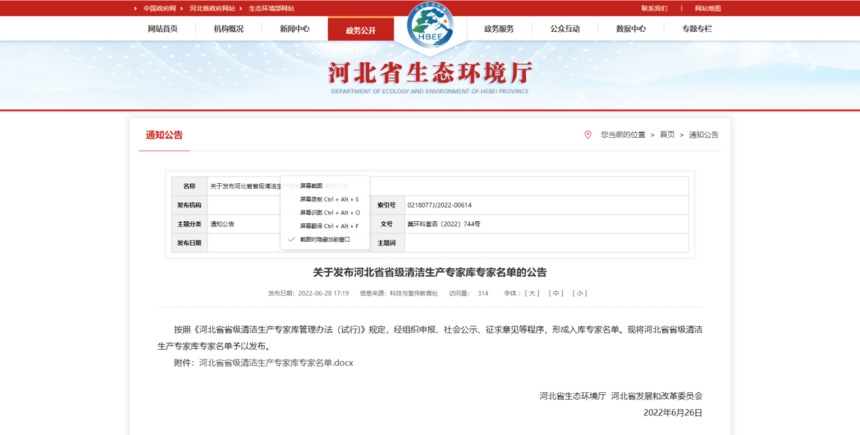Open the 政务服务 navigation tab
The width and height of the screenshot is (860, 435).
point(498,29)
